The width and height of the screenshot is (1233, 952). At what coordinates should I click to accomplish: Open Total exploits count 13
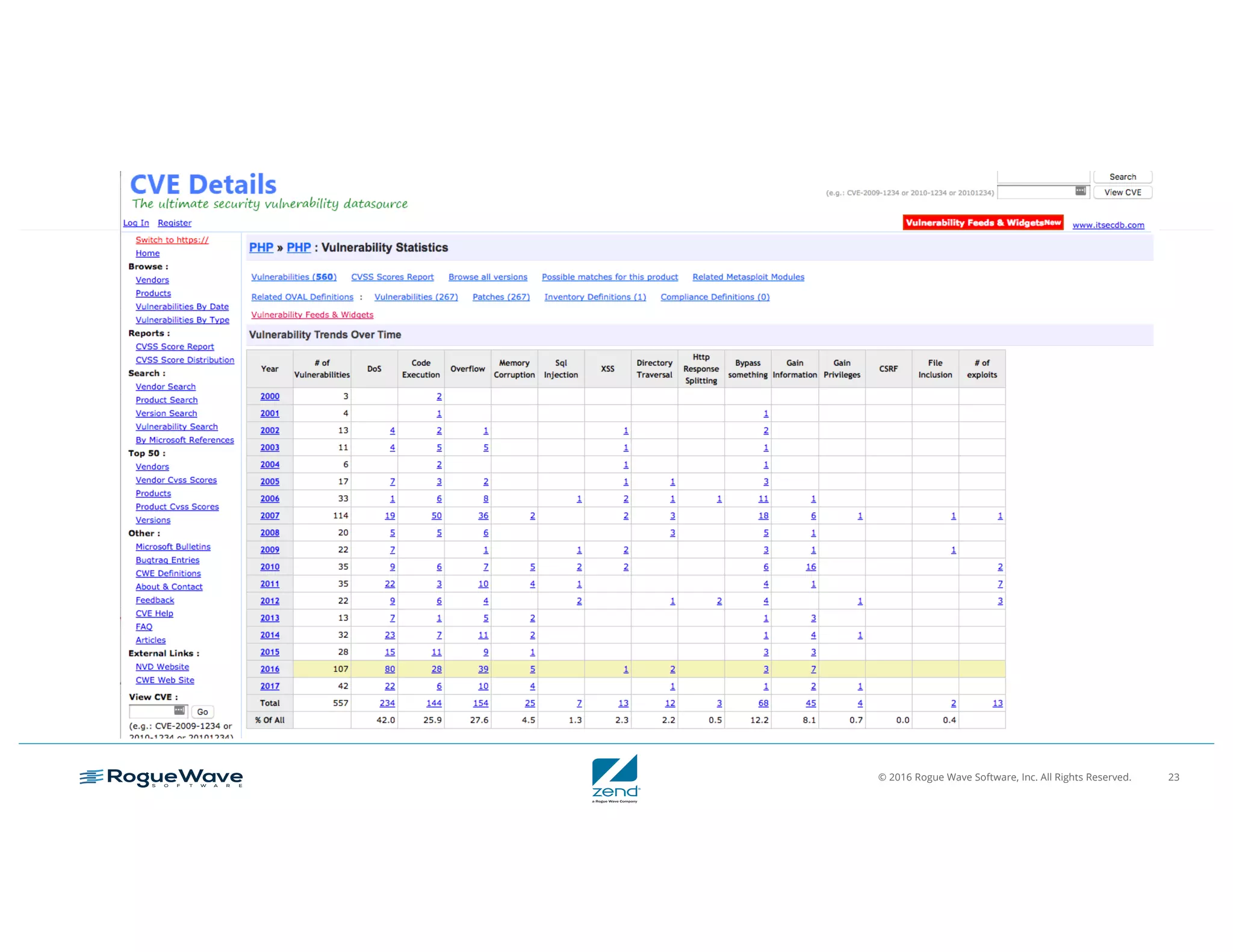click(998, 703)
